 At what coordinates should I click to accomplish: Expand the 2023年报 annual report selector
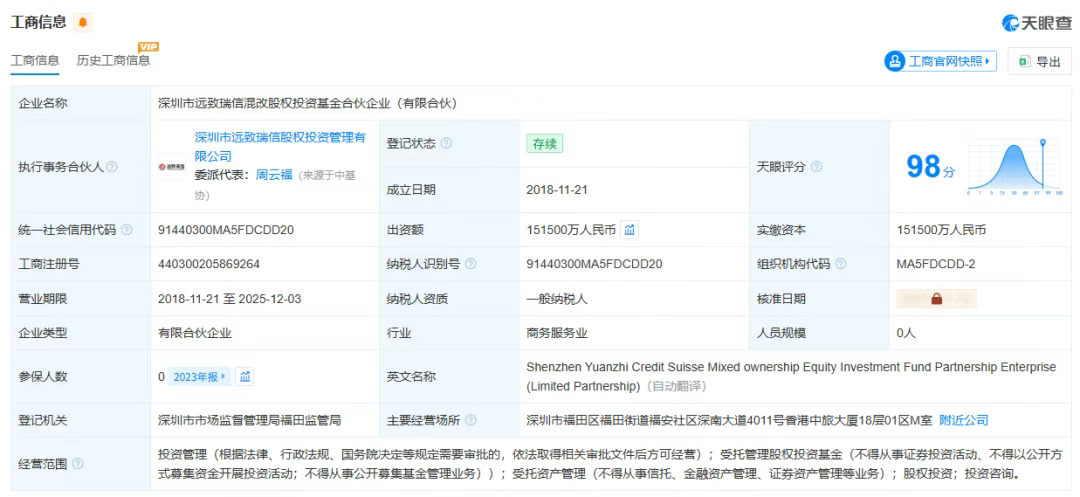[x=199, y=376]
